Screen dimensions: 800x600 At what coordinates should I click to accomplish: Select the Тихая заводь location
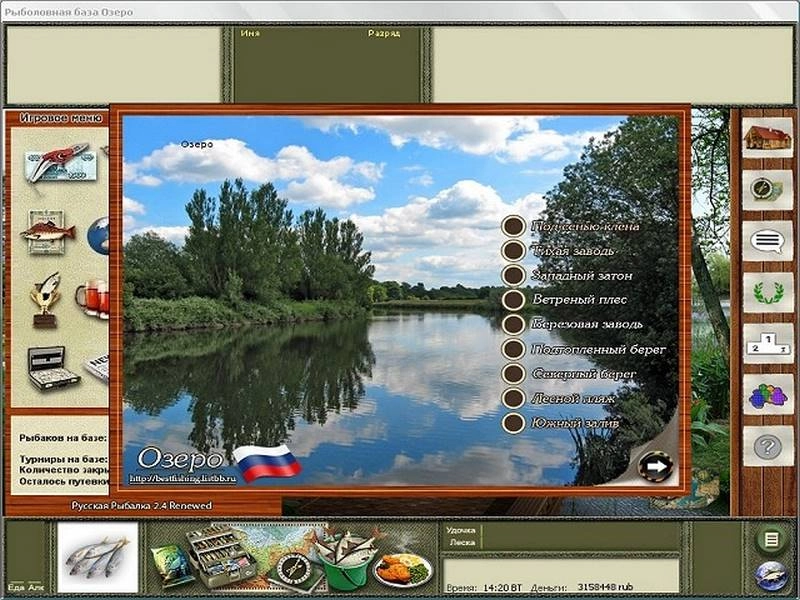click(513, 251)
